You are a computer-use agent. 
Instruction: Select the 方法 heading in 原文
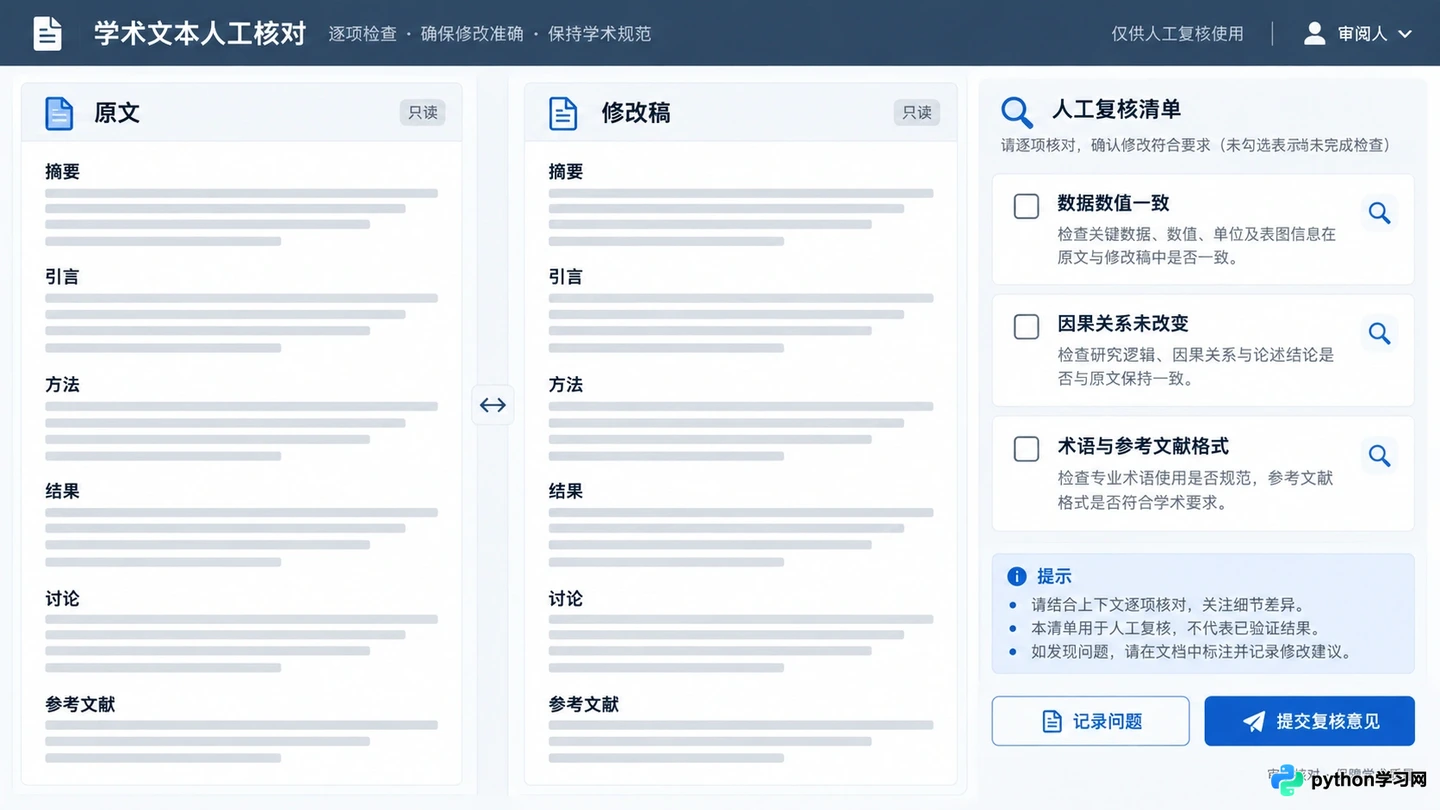(62, 385)
